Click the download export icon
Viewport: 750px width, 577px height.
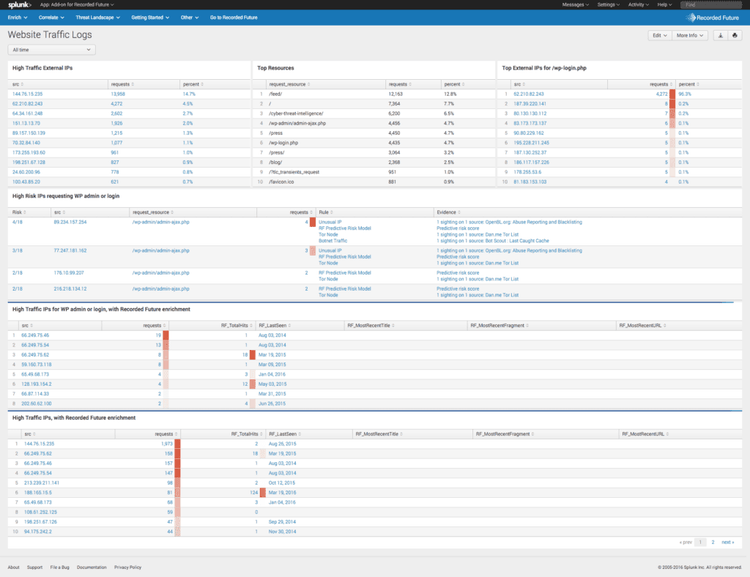pyautogui.click(x=720, y=35)
